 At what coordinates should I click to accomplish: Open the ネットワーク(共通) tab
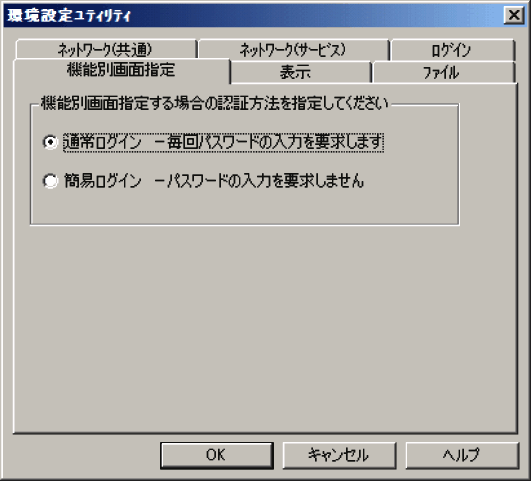106,49
